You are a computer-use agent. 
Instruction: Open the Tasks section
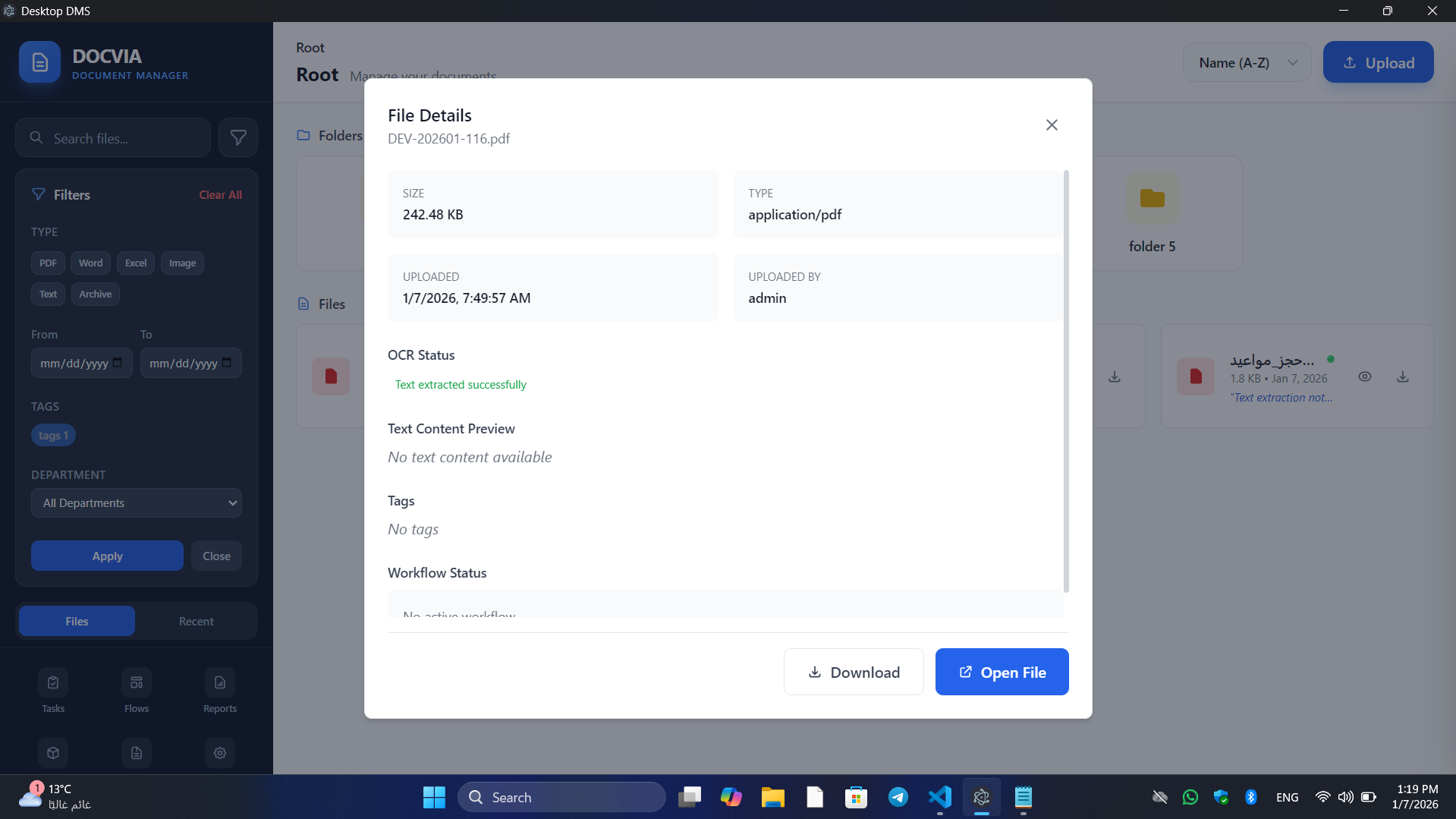(x=53, y=690)
